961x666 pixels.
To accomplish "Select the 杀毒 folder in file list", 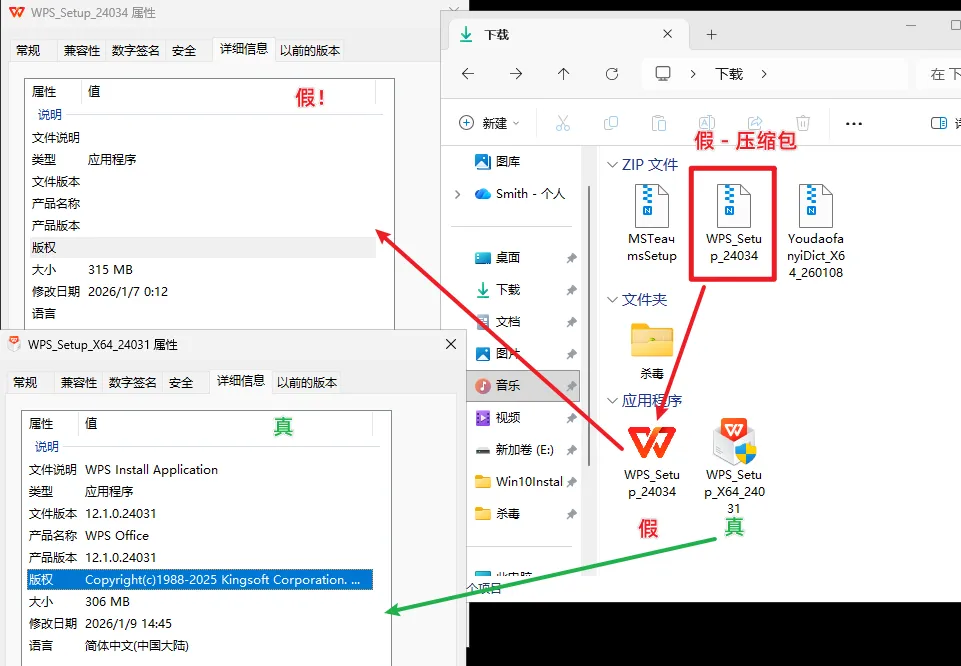I will click(651, 350).
